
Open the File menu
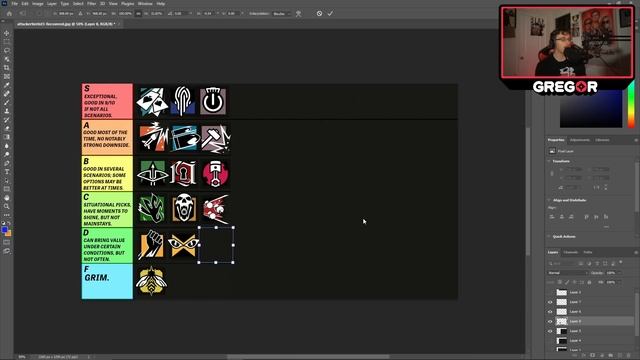coord(14,4)
